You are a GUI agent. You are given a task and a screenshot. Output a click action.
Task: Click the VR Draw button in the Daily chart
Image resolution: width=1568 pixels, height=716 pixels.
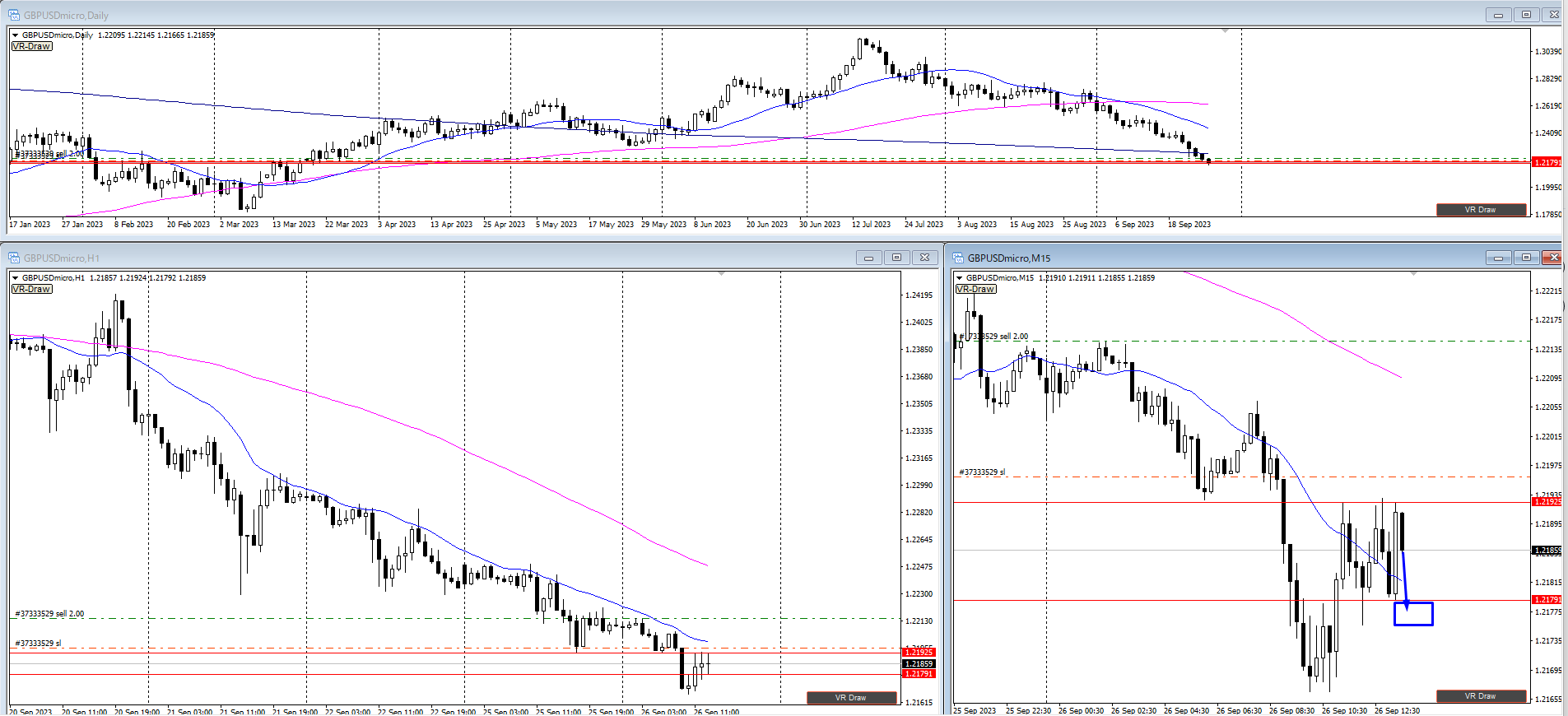click(x=1481, y=210)
